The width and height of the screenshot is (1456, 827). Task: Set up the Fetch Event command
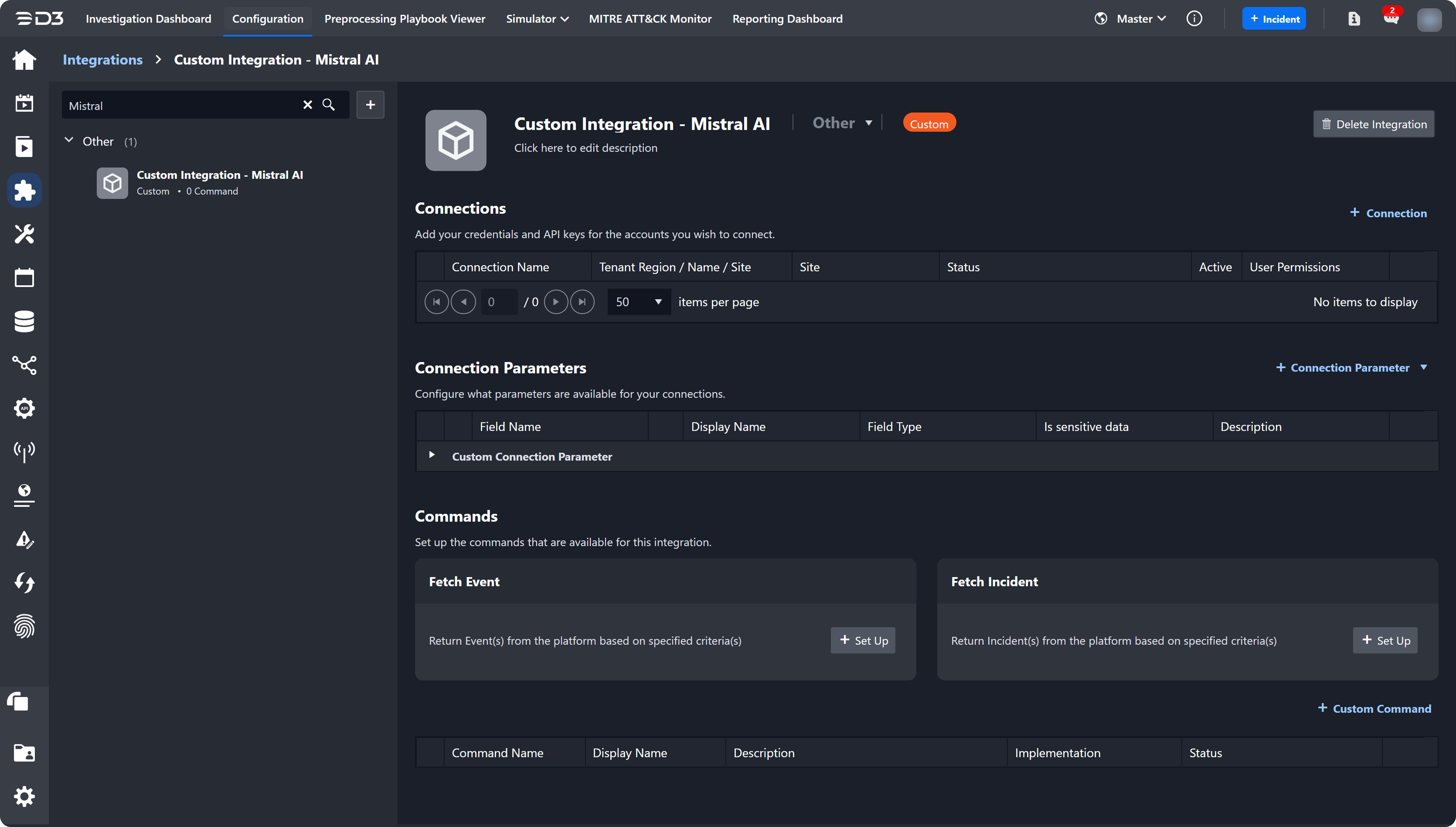pyautogui.click(x=863, y=641)
